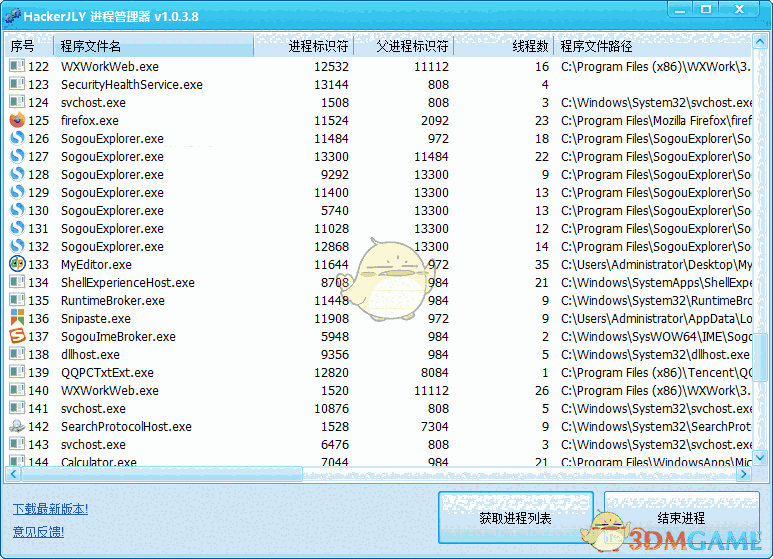Click the SogouExplorer icon in row 126
Screen dimensions: 773x559
(x=17, y=139)
